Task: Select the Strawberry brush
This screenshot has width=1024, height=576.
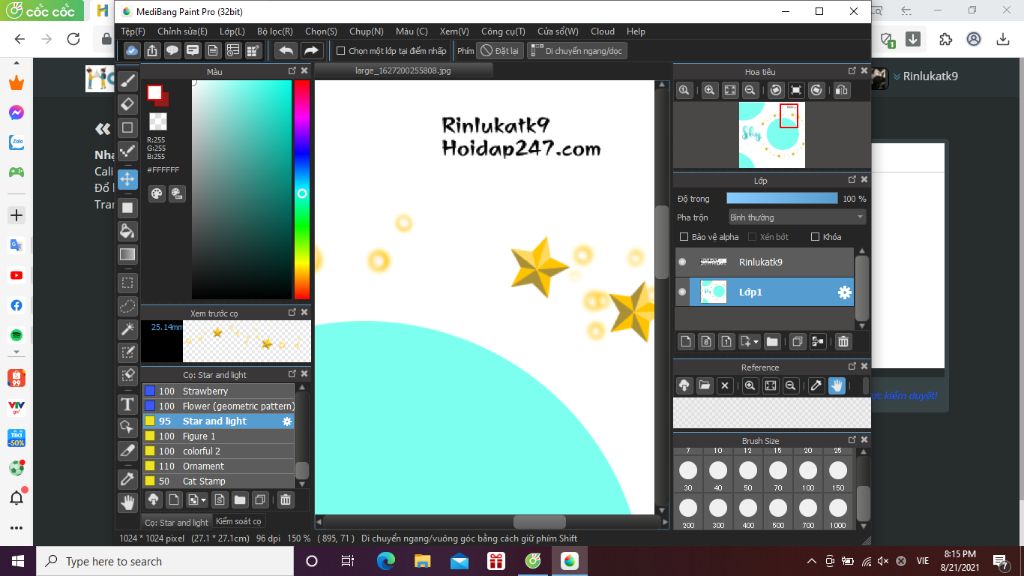Action: click(219, 391)
